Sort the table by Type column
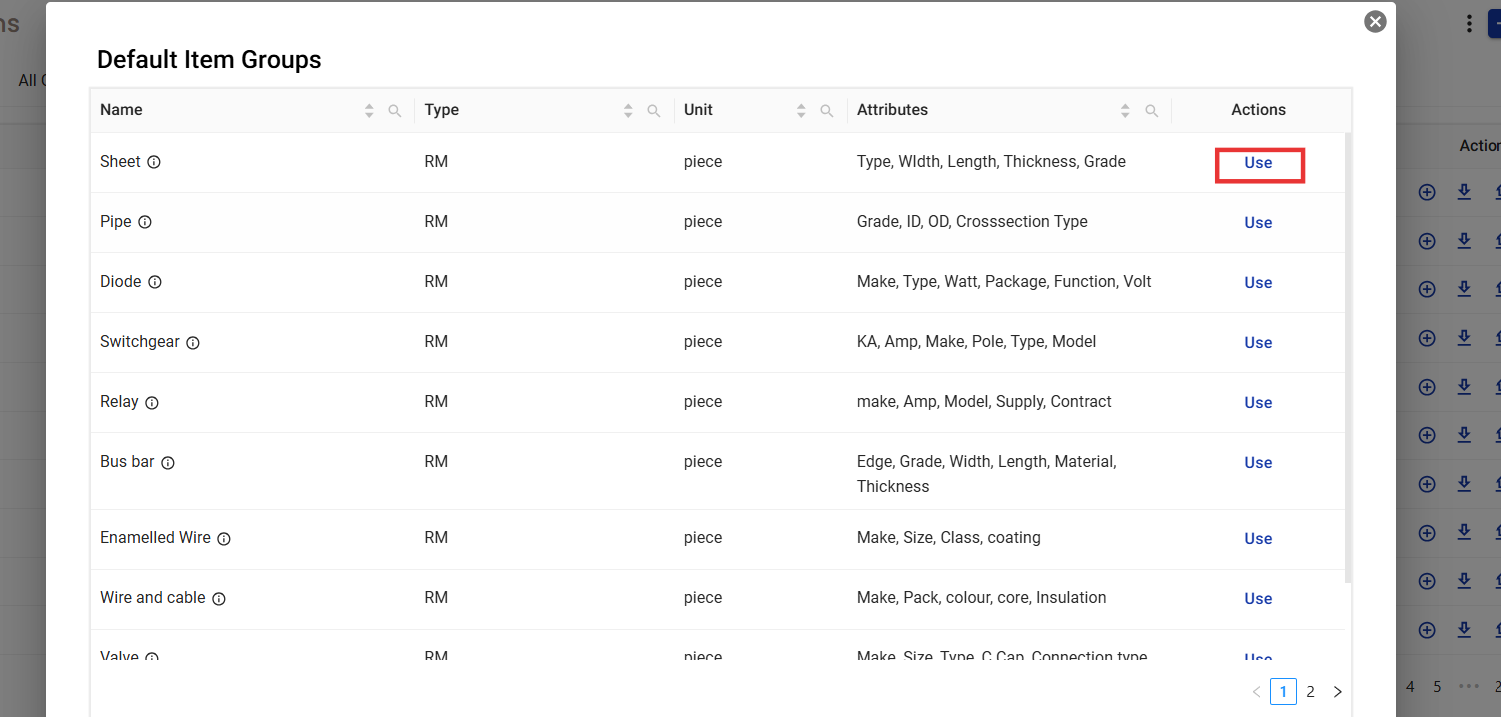 coord(628,111)
